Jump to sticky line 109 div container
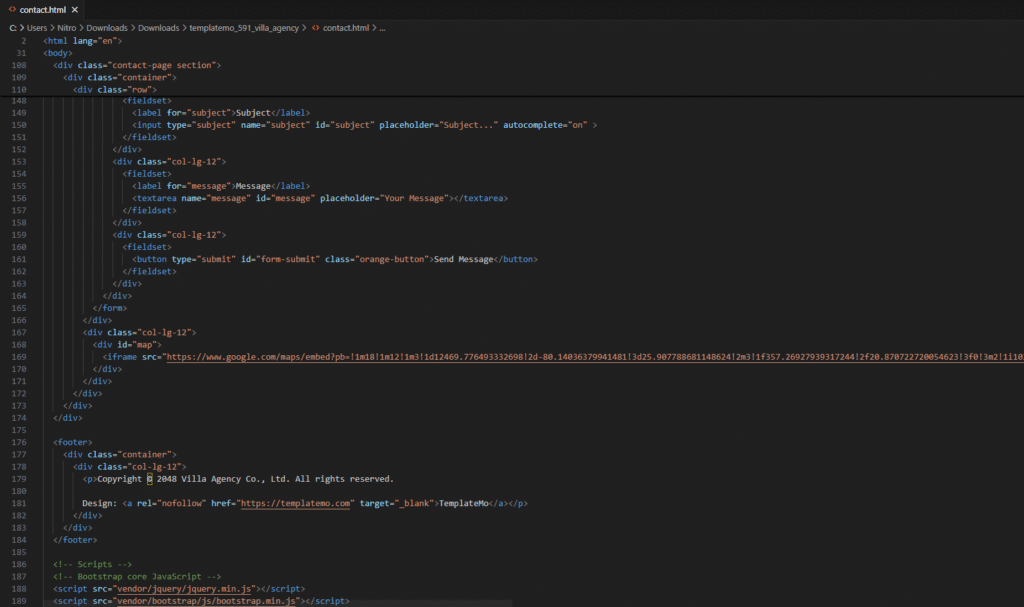This screenshot has width=1024, height=607. (x=120, y=77)
